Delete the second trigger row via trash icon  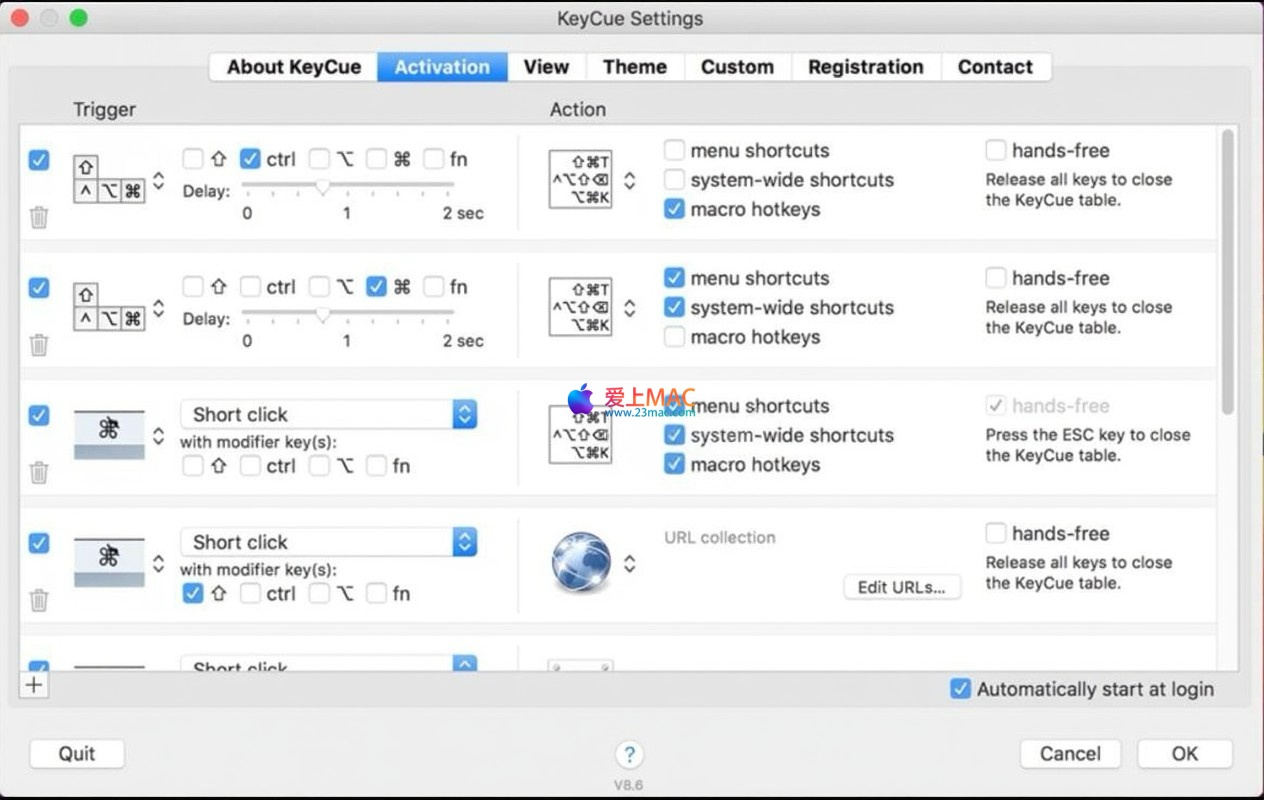tap(39, 345)
